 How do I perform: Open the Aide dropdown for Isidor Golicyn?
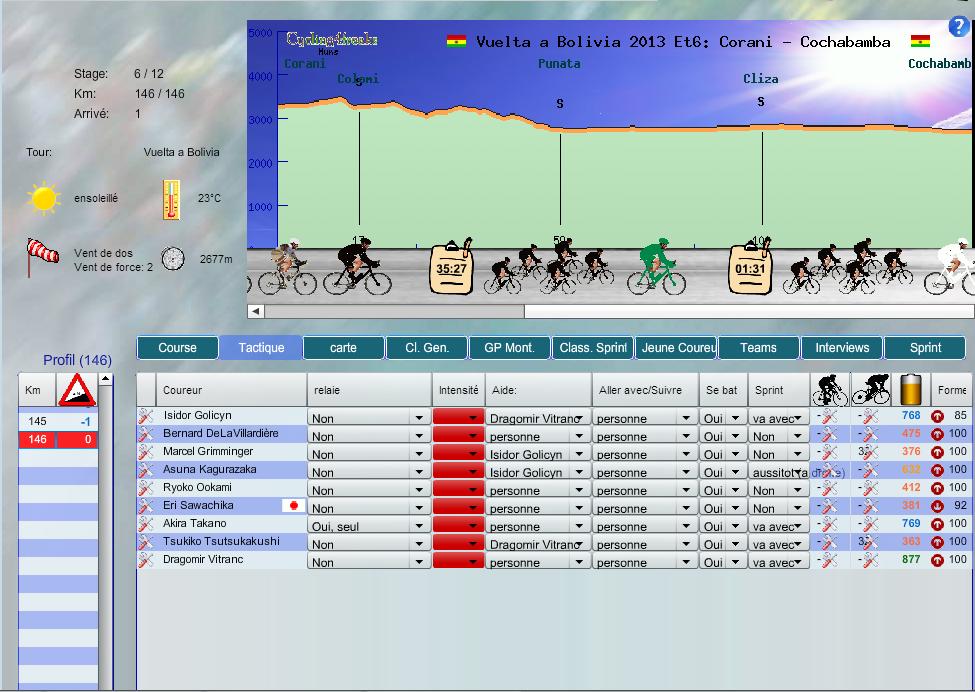pos(579,419)
